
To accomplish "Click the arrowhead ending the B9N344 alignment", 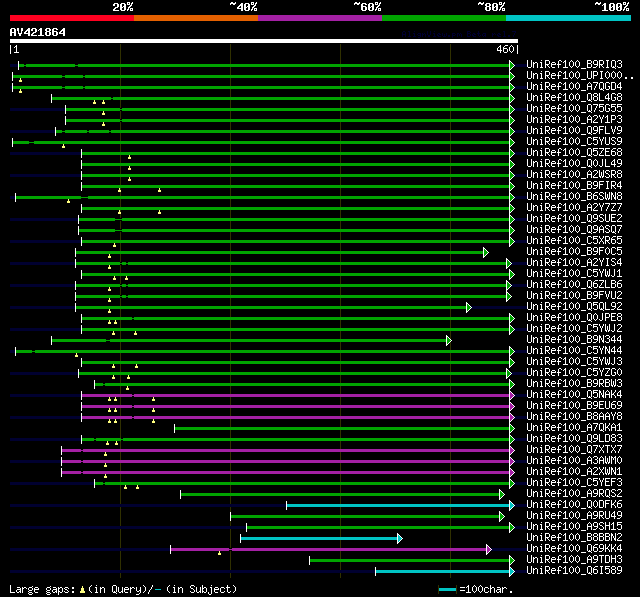I will click(x=449, y=340).
